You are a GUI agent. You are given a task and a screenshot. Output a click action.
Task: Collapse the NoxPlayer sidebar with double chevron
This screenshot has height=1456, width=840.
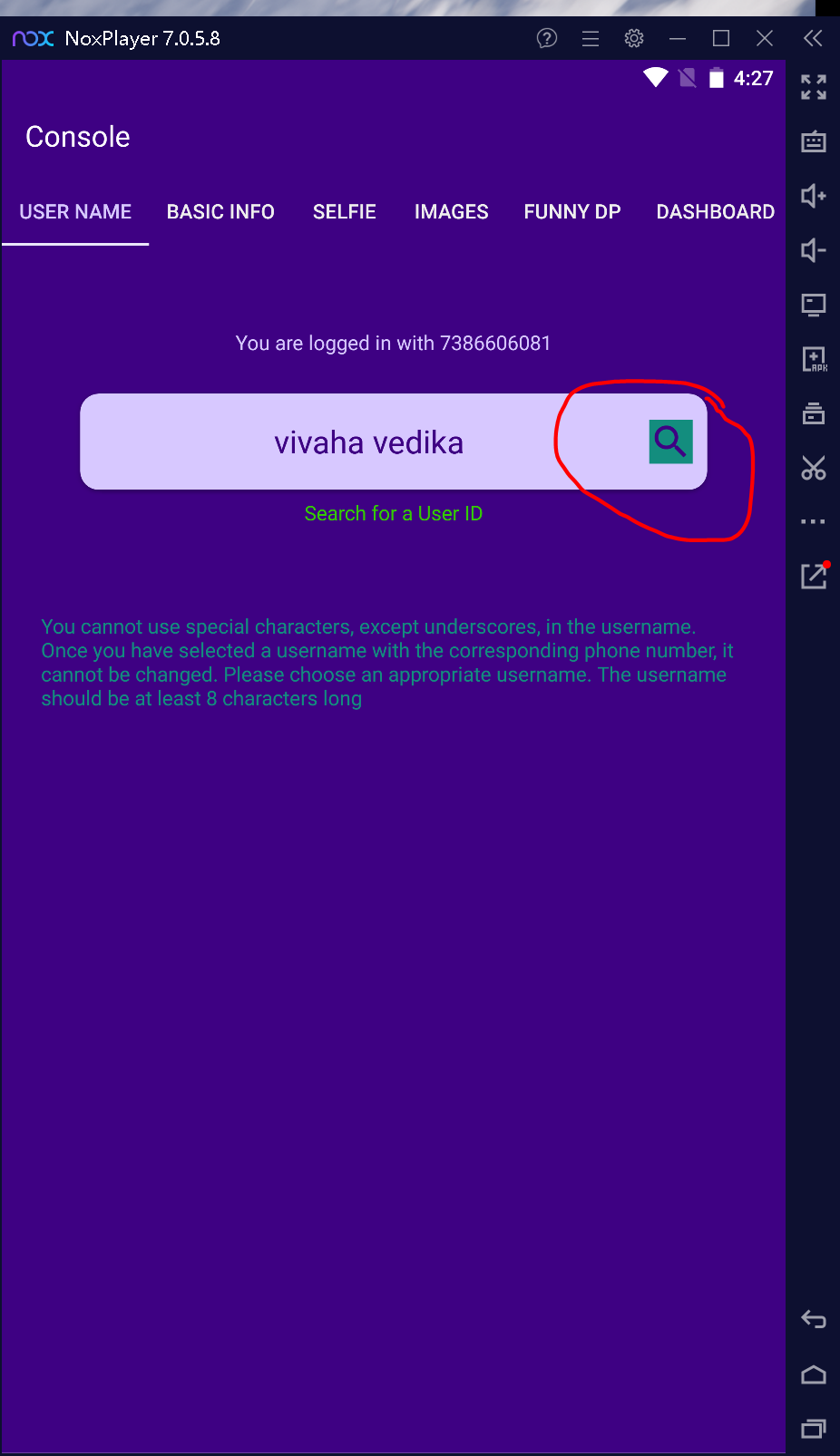(813, 38)
